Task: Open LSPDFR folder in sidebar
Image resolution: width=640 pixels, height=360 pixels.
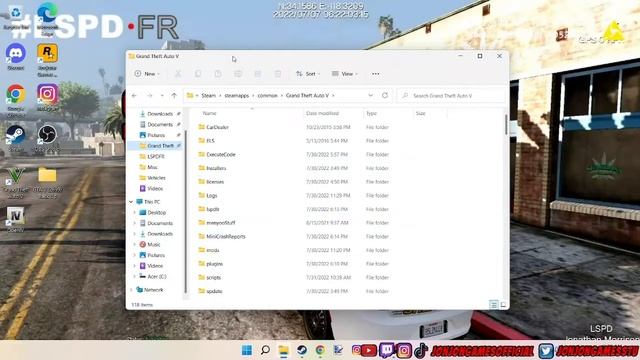Action: [156, 156]
